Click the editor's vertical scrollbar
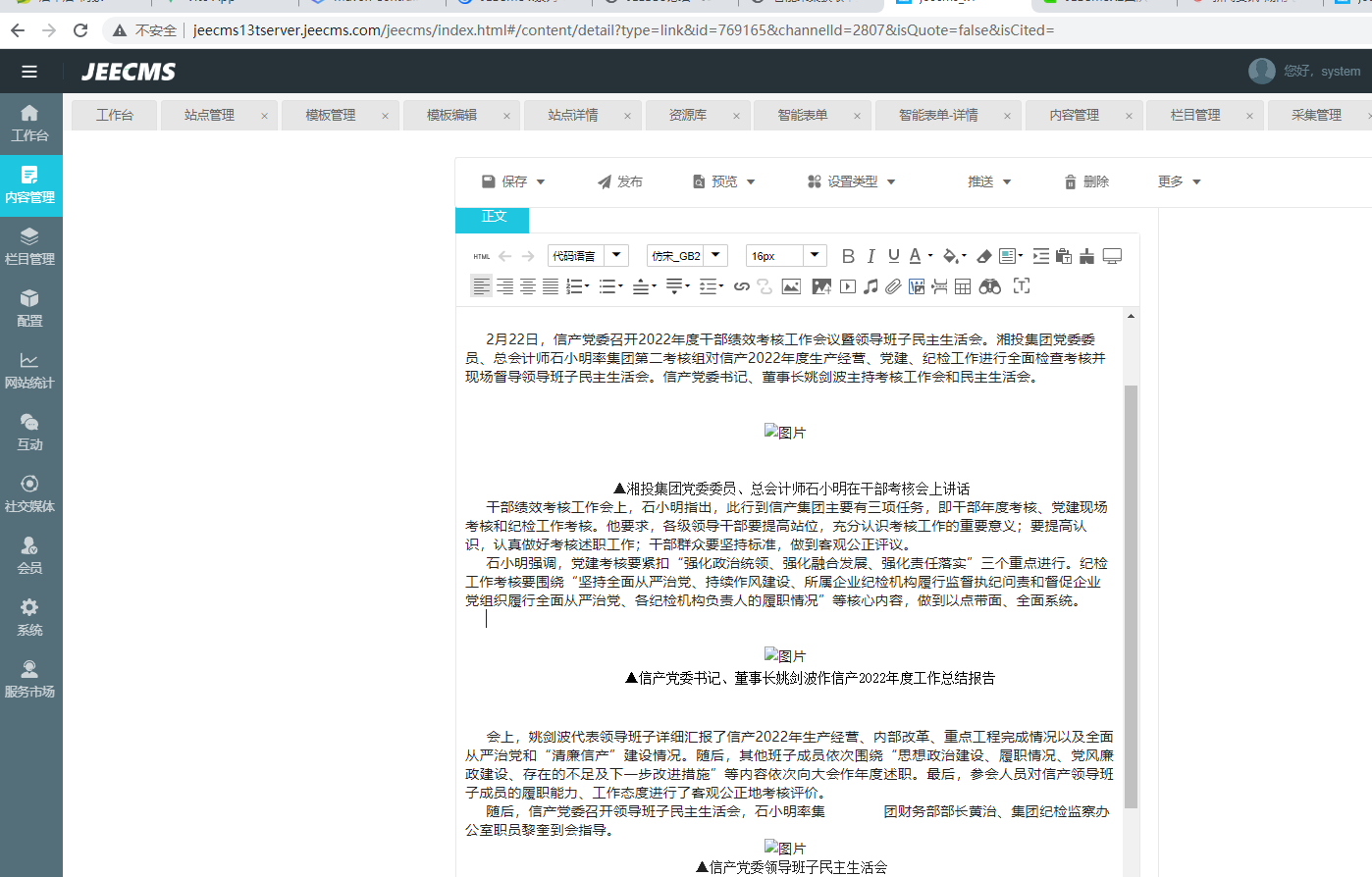This screenshot has height=877, width=1372. pyautogui.click(x=1131, y=589)
